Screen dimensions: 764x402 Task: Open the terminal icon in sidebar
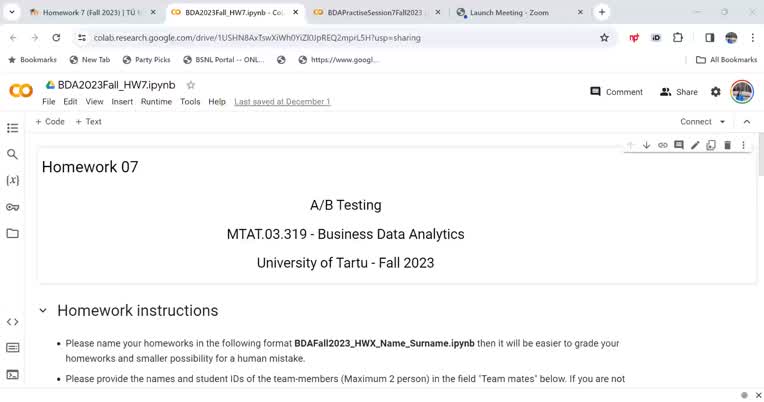pyautogui.click(x=13, y=374)
